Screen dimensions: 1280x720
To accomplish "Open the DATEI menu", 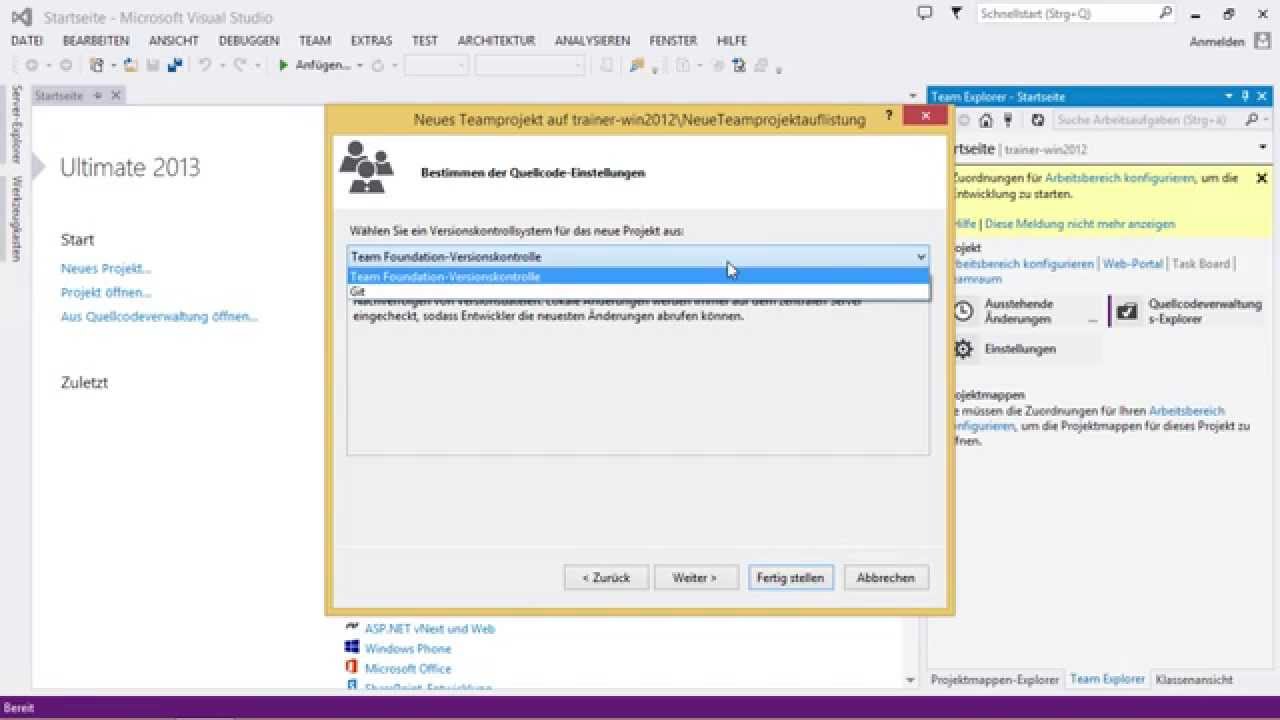I will point(27,41).
